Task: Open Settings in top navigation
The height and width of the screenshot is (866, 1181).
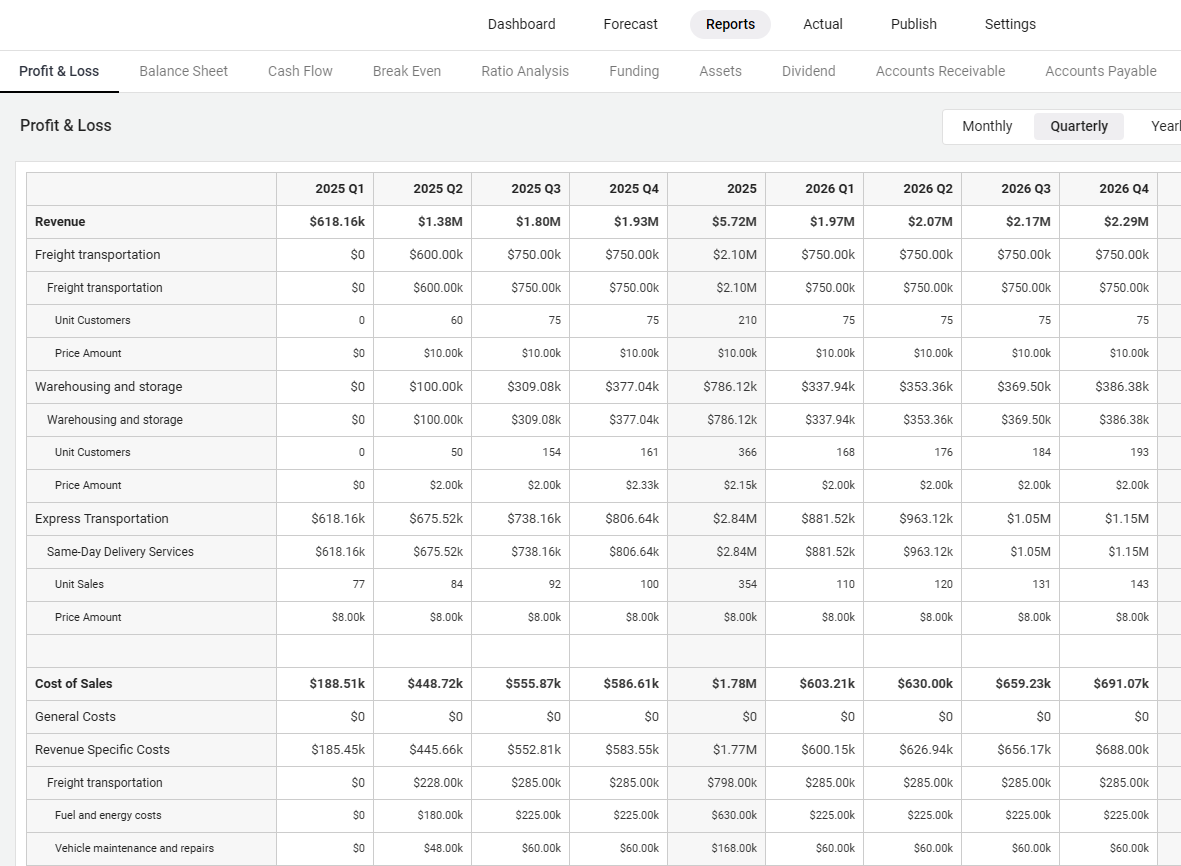Action: pyautogui.click(x=1010, y=24)
